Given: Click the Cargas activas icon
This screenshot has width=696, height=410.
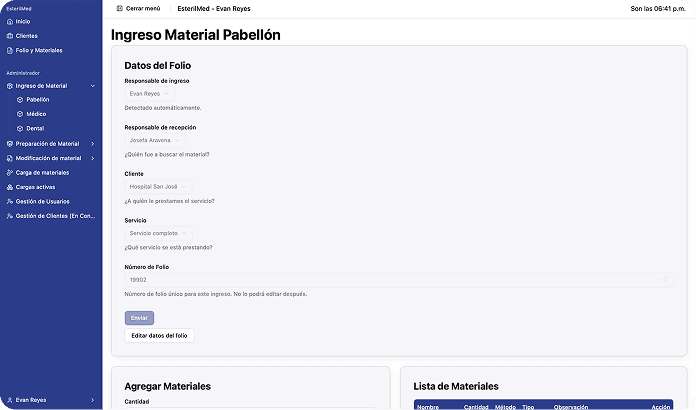Looking at the screenshot, I should (10, 187).
